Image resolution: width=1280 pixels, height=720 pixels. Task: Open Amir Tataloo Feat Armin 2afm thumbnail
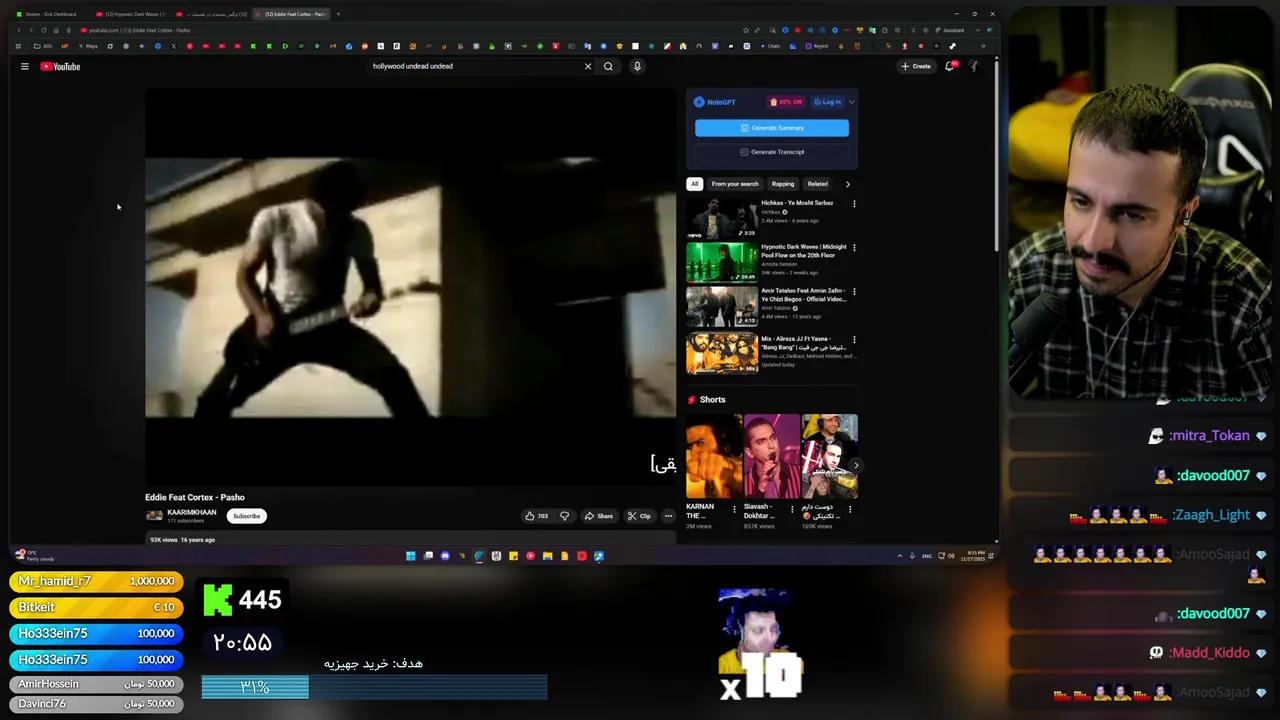(721, 307)
